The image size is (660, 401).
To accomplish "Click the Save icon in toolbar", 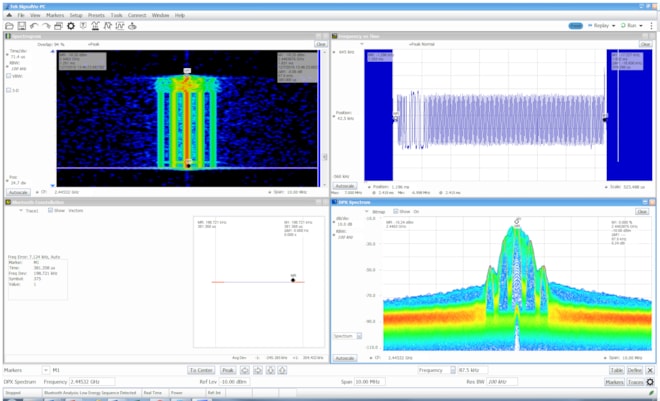I will tap(21, 25).
